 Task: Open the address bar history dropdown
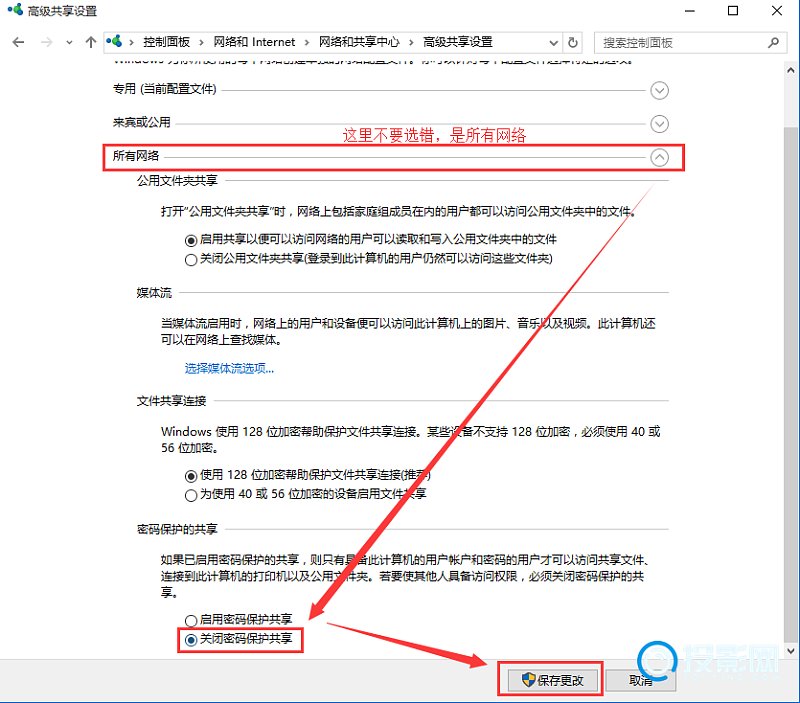point(553,43)
